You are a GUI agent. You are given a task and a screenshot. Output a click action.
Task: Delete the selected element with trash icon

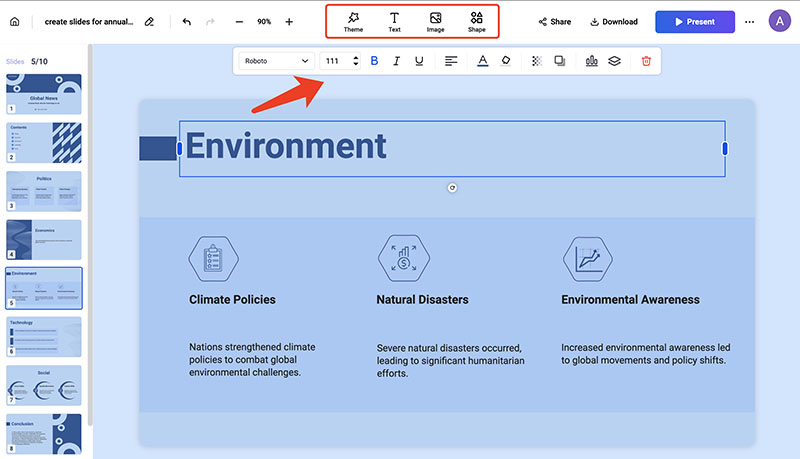pyautogui.click(x=646, y=61)
